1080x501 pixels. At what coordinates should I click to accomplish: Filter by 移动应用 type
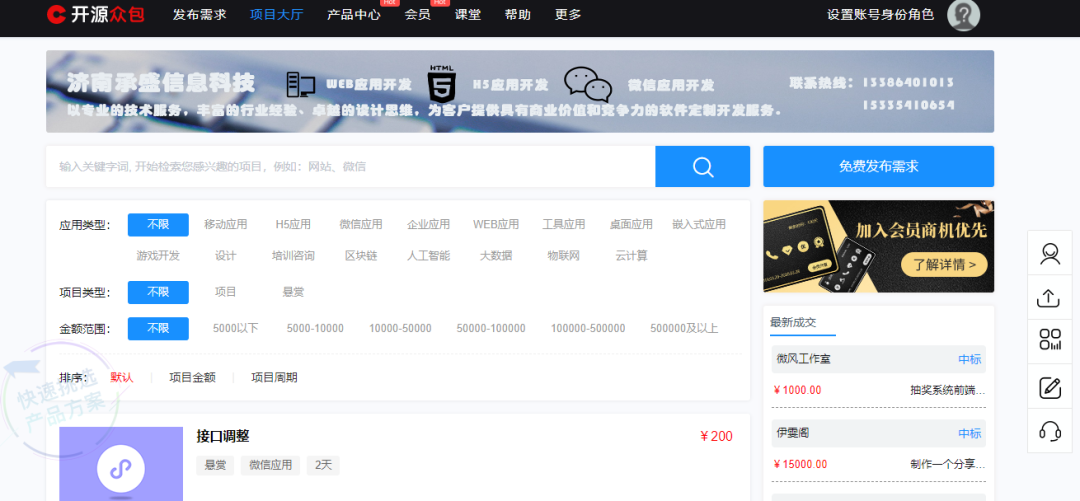point(226,225)
